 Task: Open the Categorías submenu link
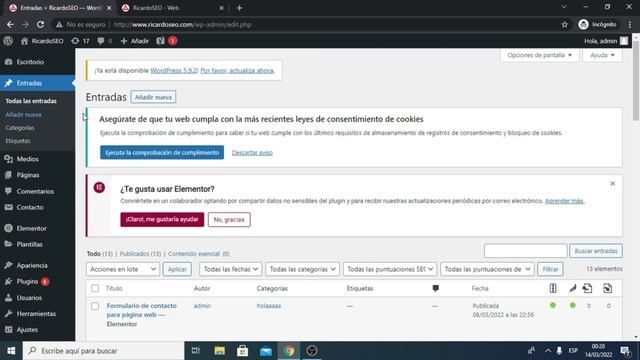(x=20, y=128)
